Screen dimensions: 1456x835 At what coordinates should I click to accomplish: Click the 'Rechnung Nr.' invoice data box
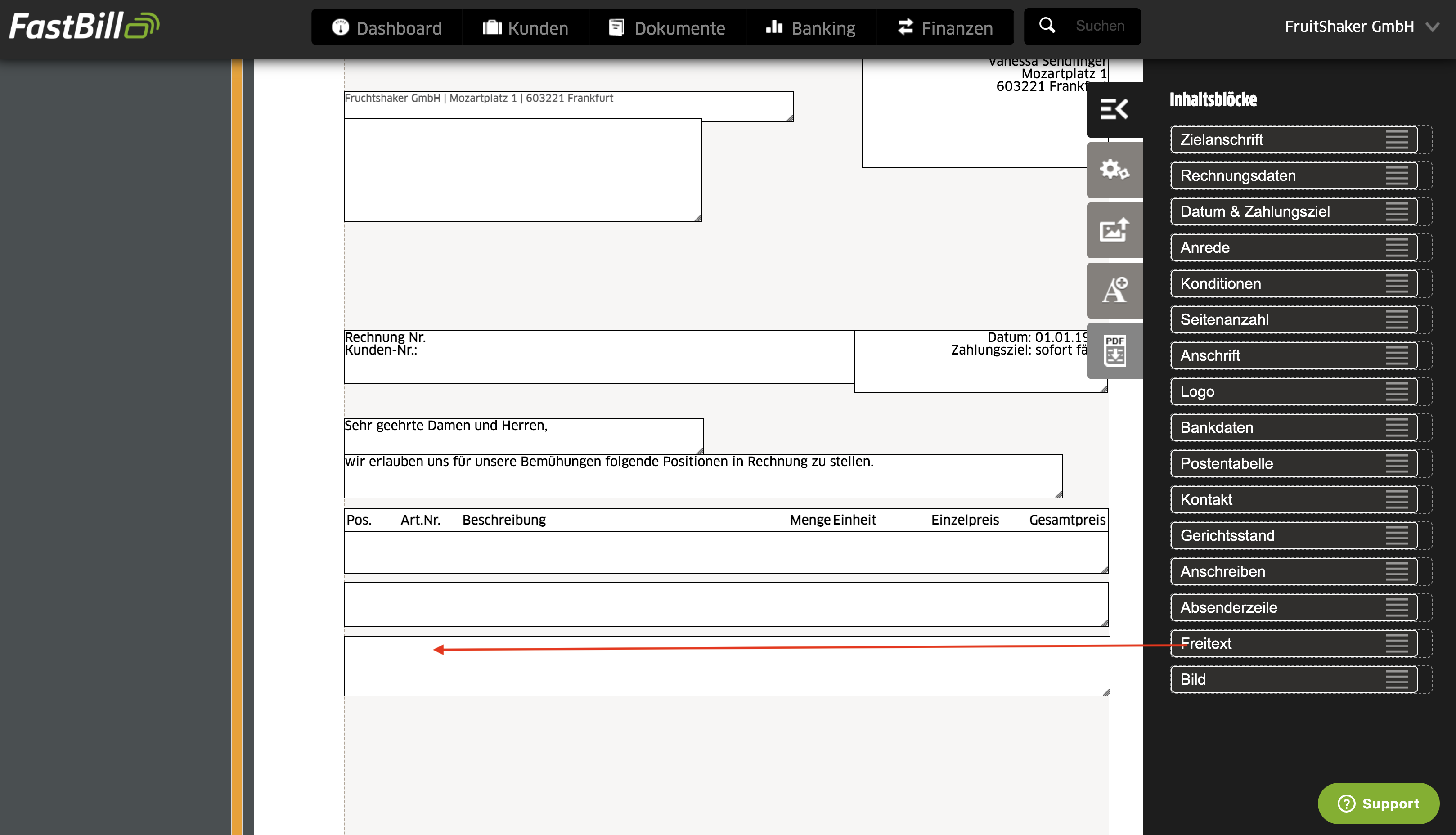click(x=599, y=357)
